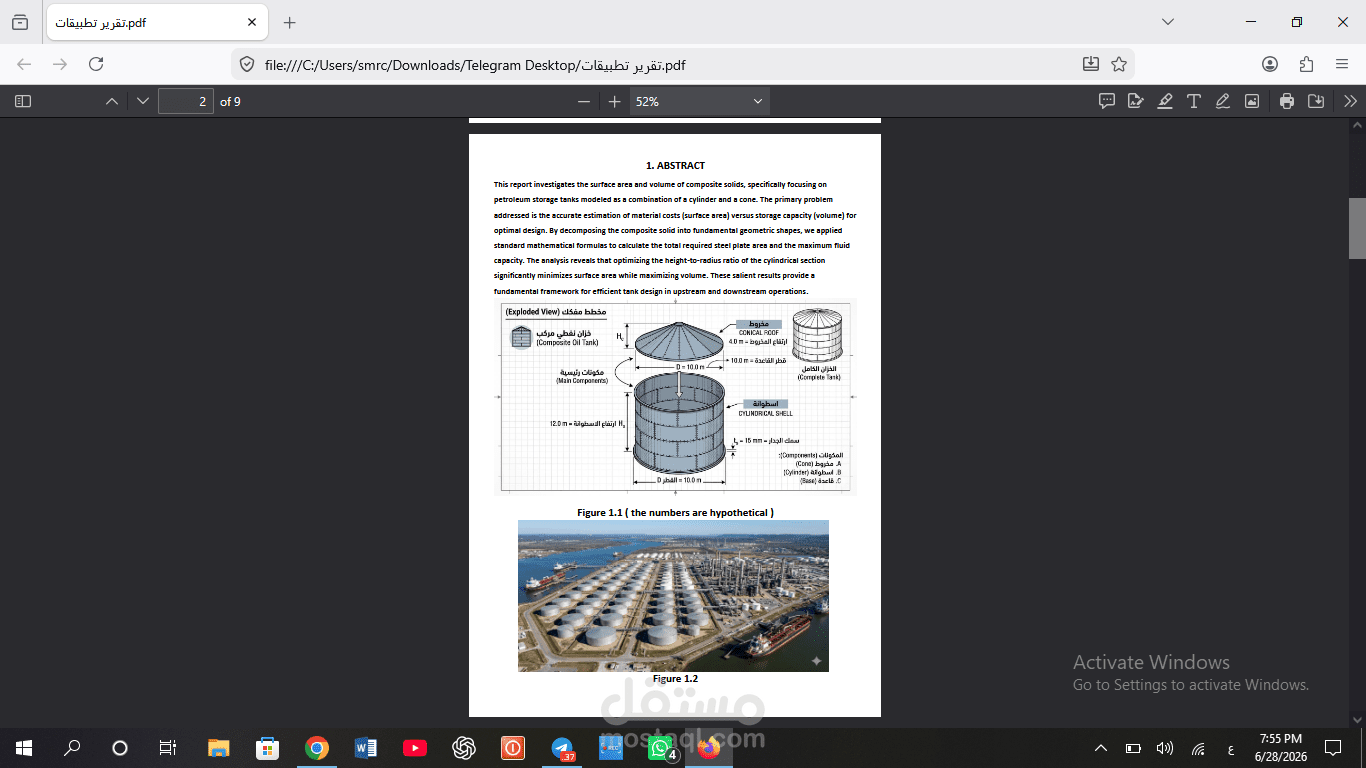Image resolution: width=1366 pixels, height=768 pixels.
Task: Open the Wi-Fi network tray icon
Action: click(1197, 748)
